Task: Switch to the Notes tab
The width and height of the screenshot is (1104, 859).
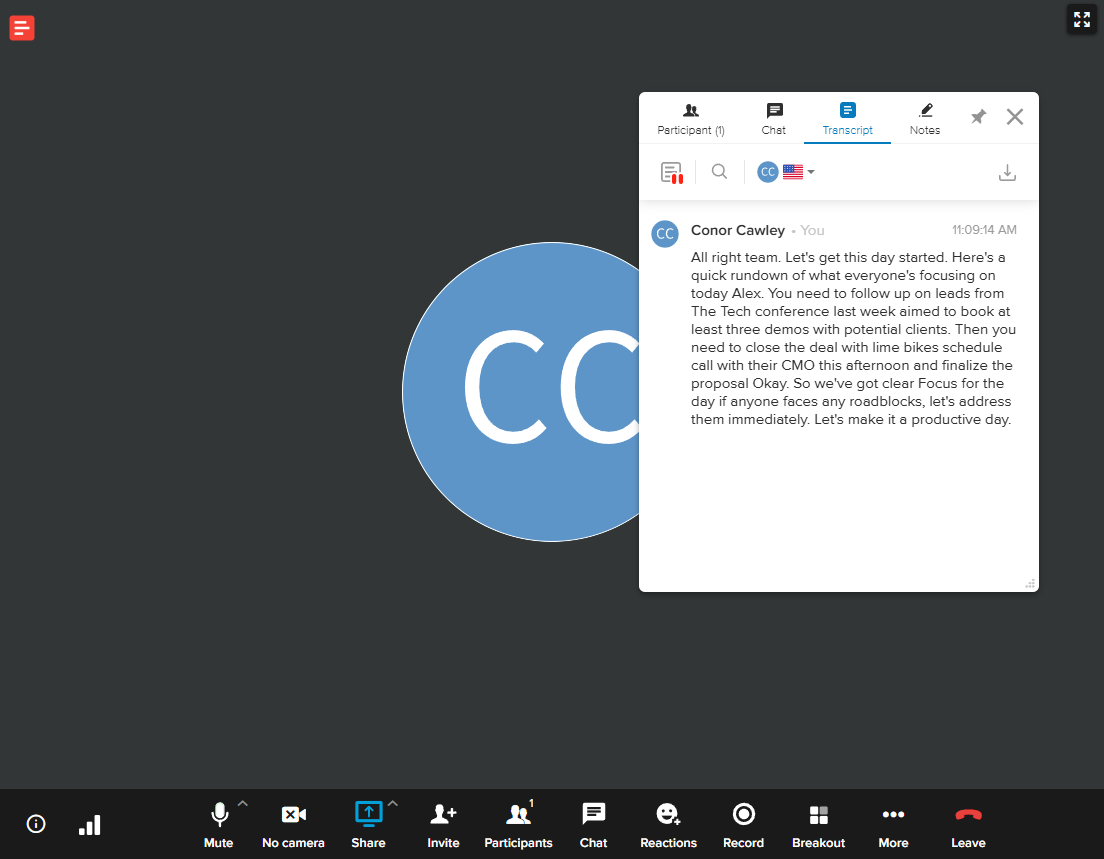Action: [x=924, y=118]
